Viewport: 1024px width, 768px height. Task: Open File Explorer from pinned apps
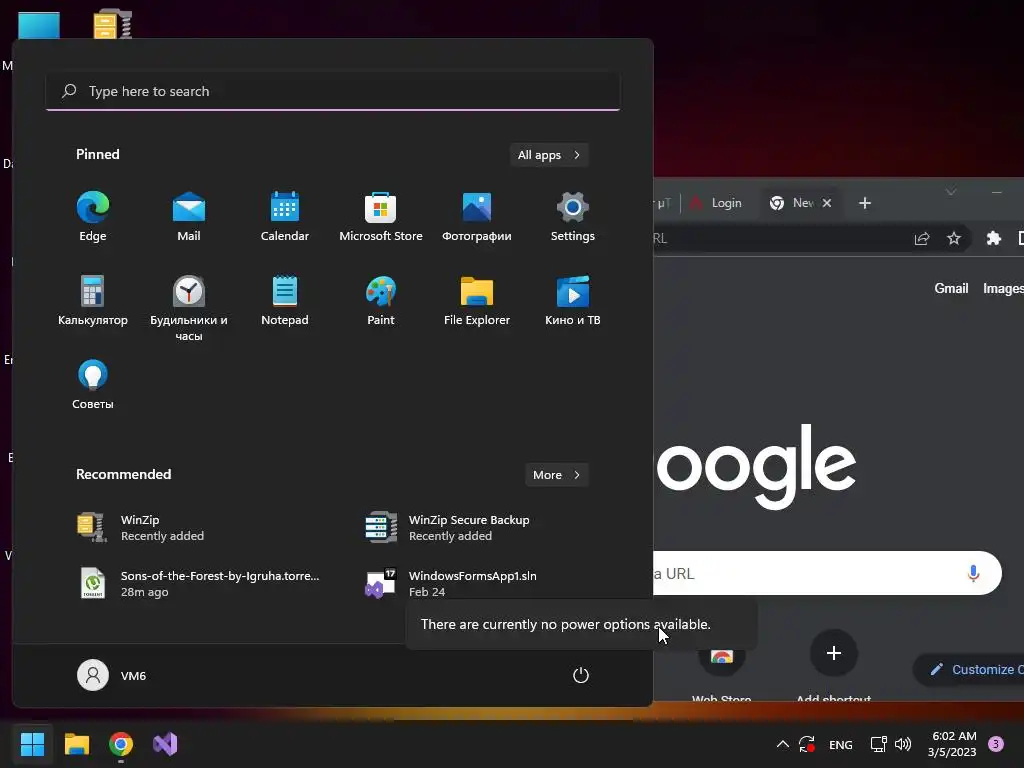tap(477, 301)
